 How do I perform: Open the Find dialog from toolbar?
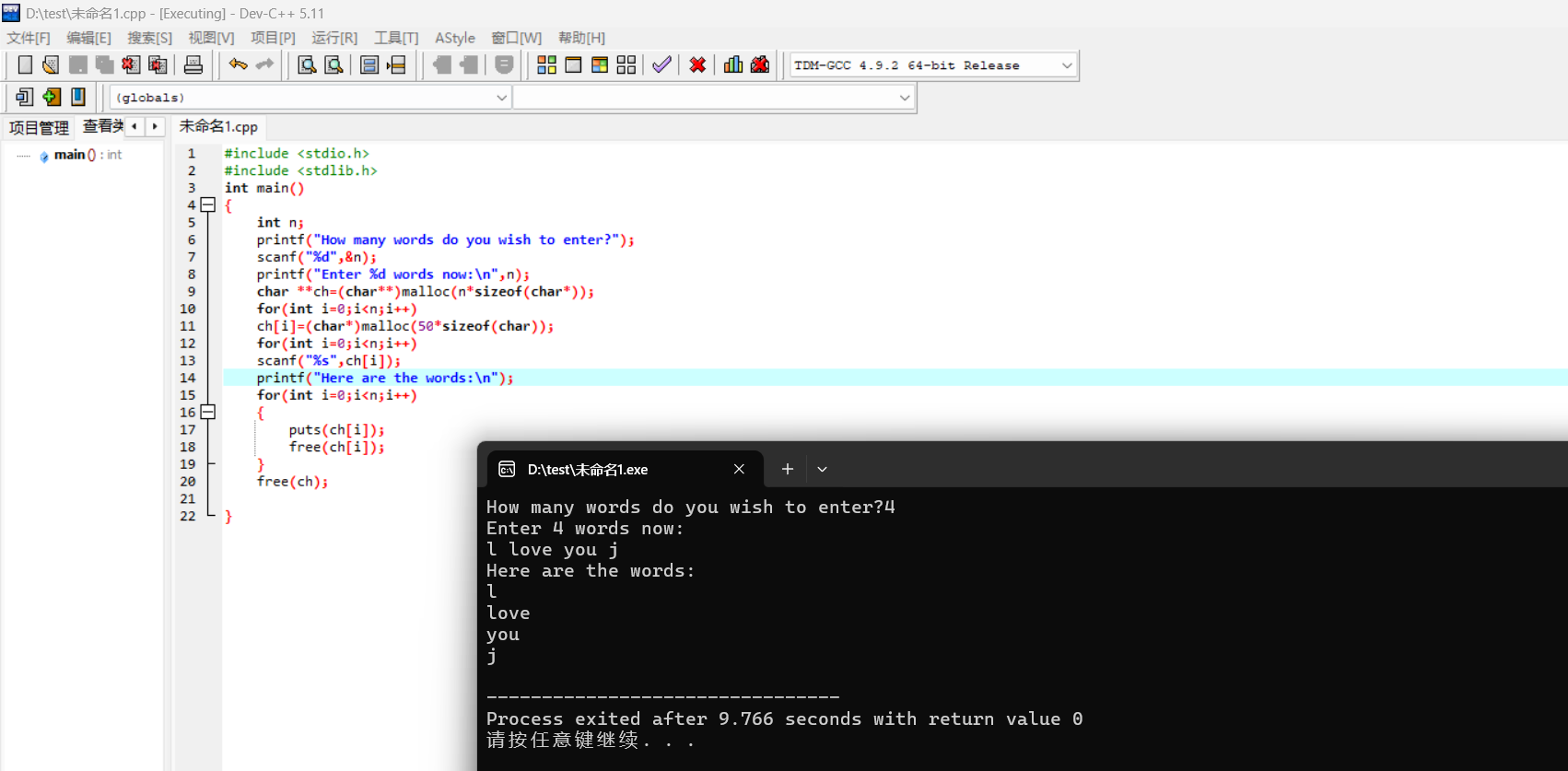pyautogui.click(x=307, y=64)
